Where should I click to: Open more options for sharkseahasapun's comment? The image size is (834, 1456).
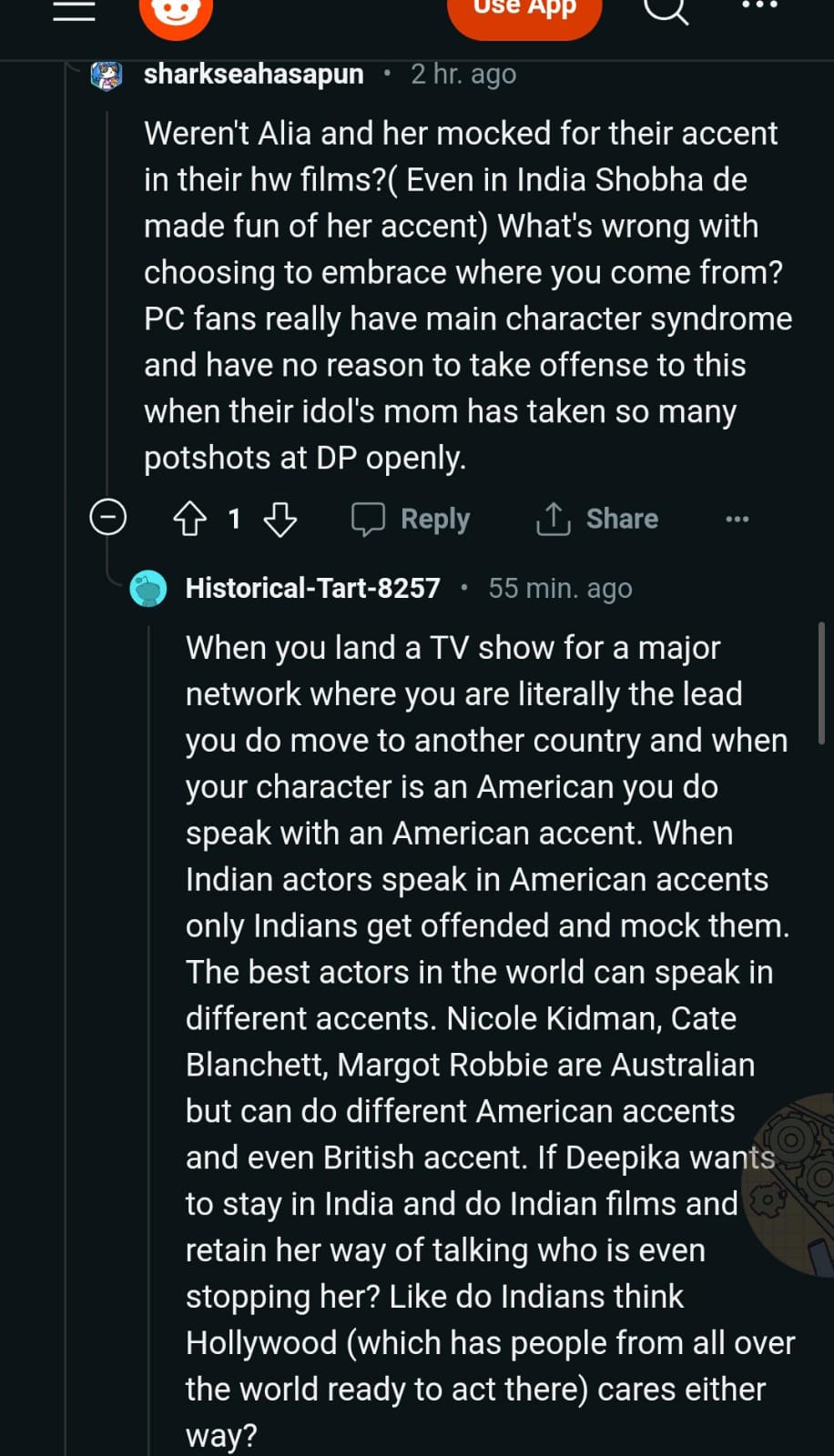[x=737, y=519]
